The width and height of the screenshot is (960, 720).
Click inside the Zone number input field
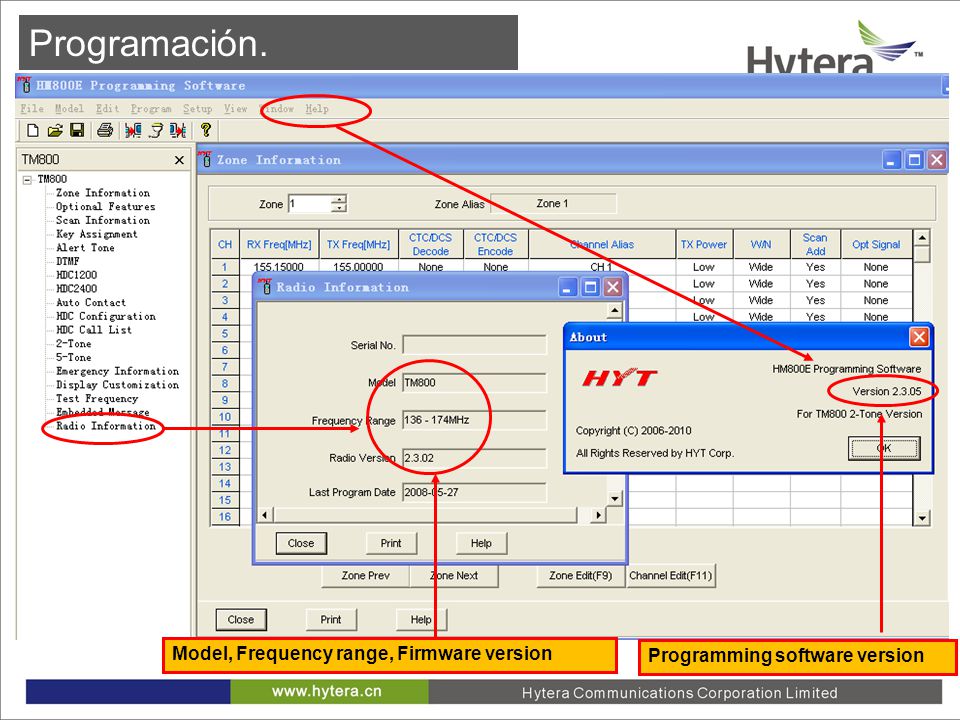[x=310, y=204]
